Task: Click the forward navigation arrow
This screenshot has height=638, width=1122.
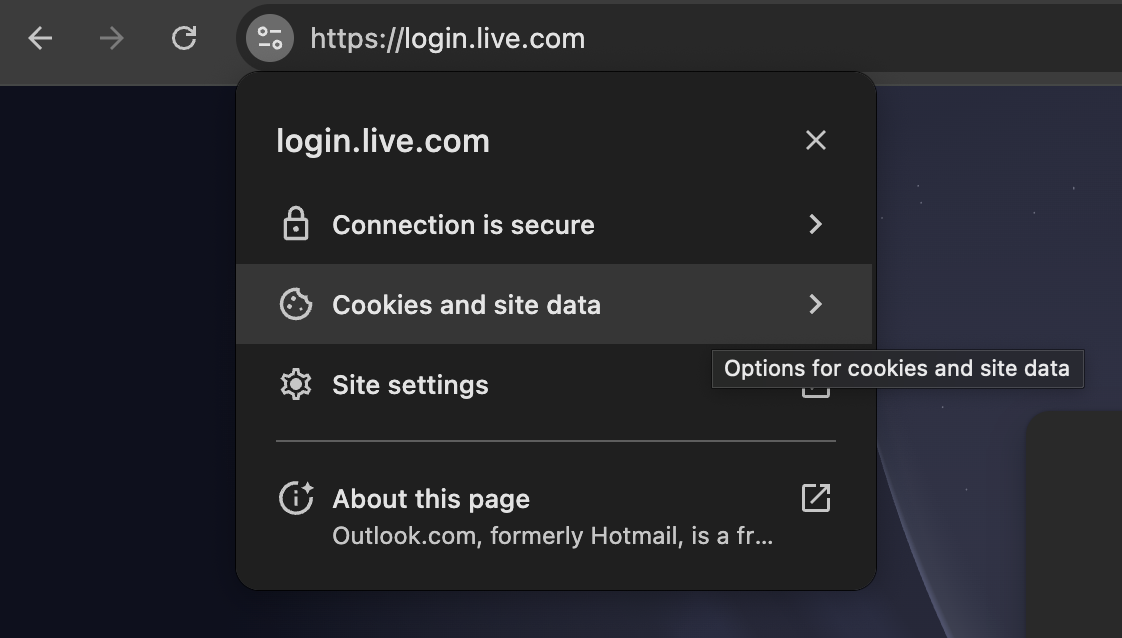Action: [x=111, y=38]
